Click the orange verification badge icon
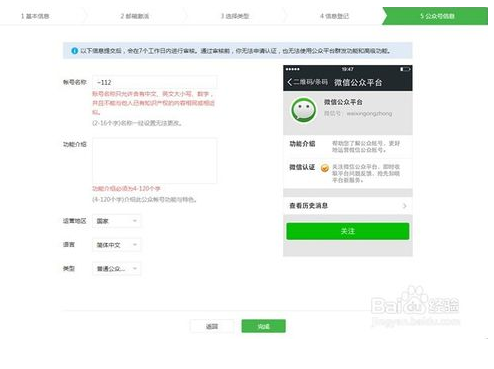This screenshot has width=494, height=369. coord(324,168)
